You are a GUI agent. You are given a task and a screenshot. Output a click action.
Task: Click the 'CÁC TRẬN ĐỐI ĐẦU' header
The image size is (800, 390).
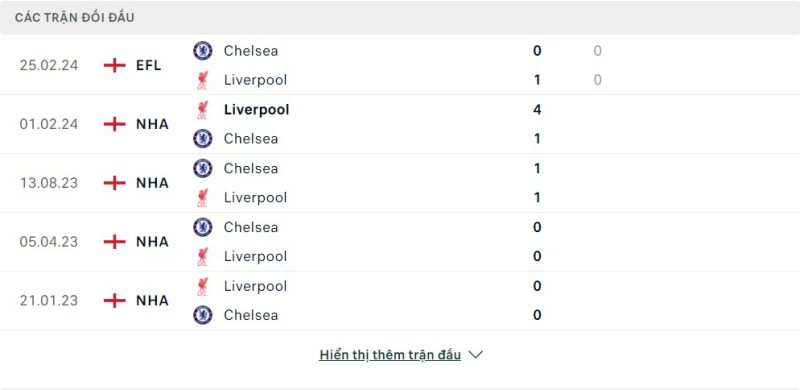click(x=74, y=18)
